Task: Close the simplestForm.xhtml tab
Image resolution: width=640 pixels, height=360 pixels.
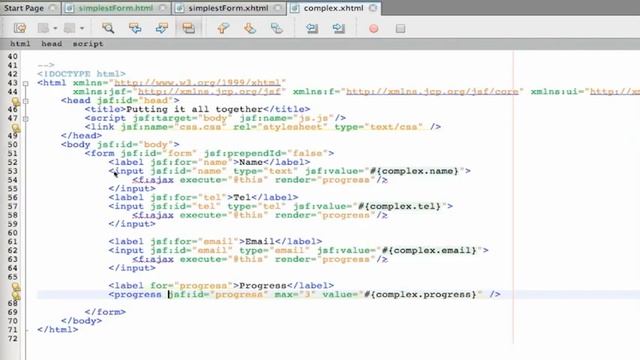Action: 278,8
